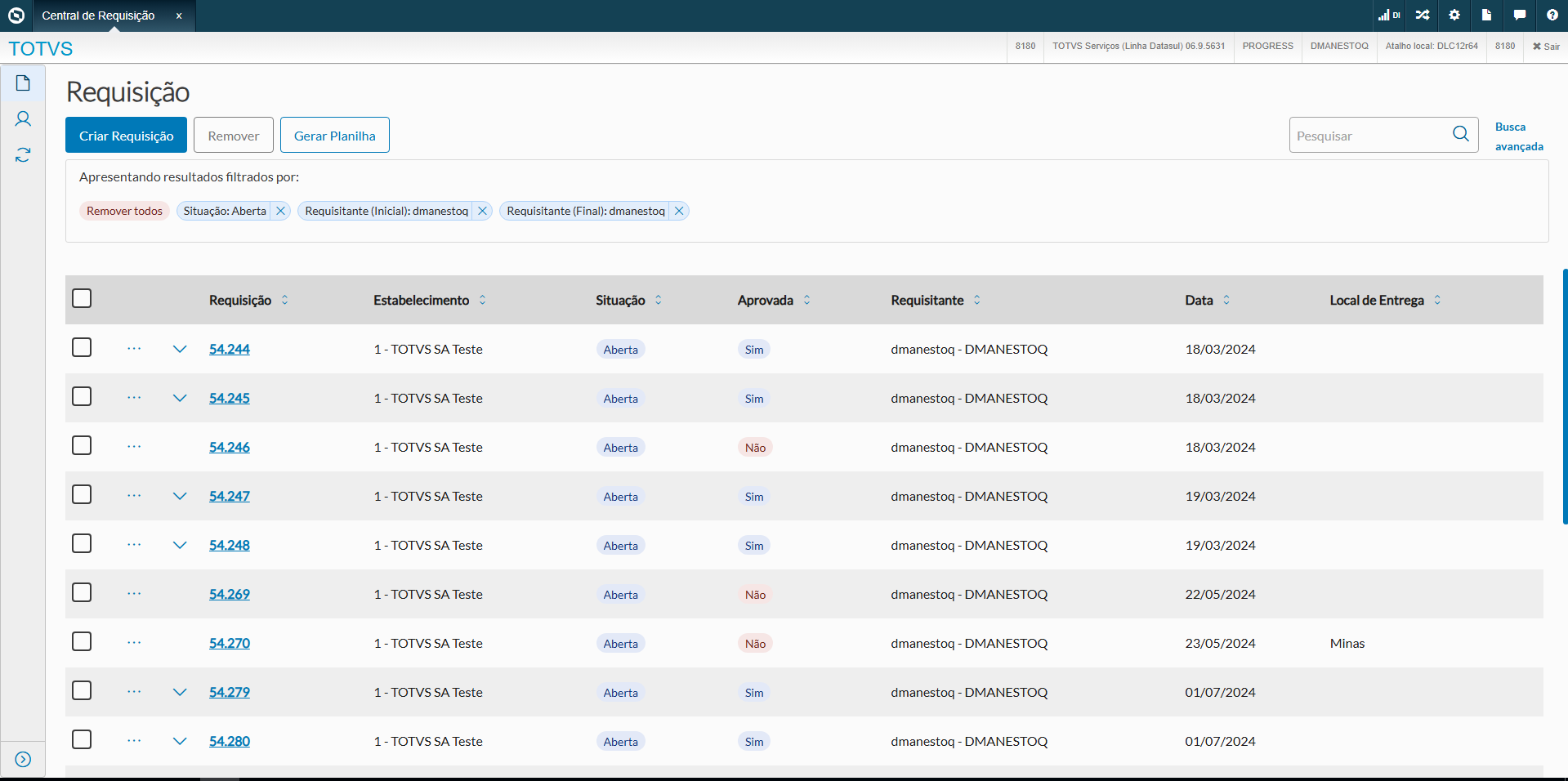Select the checkbox for requisition 54.246
Viewport: 1568px width, 781px height.
[82, 446]
